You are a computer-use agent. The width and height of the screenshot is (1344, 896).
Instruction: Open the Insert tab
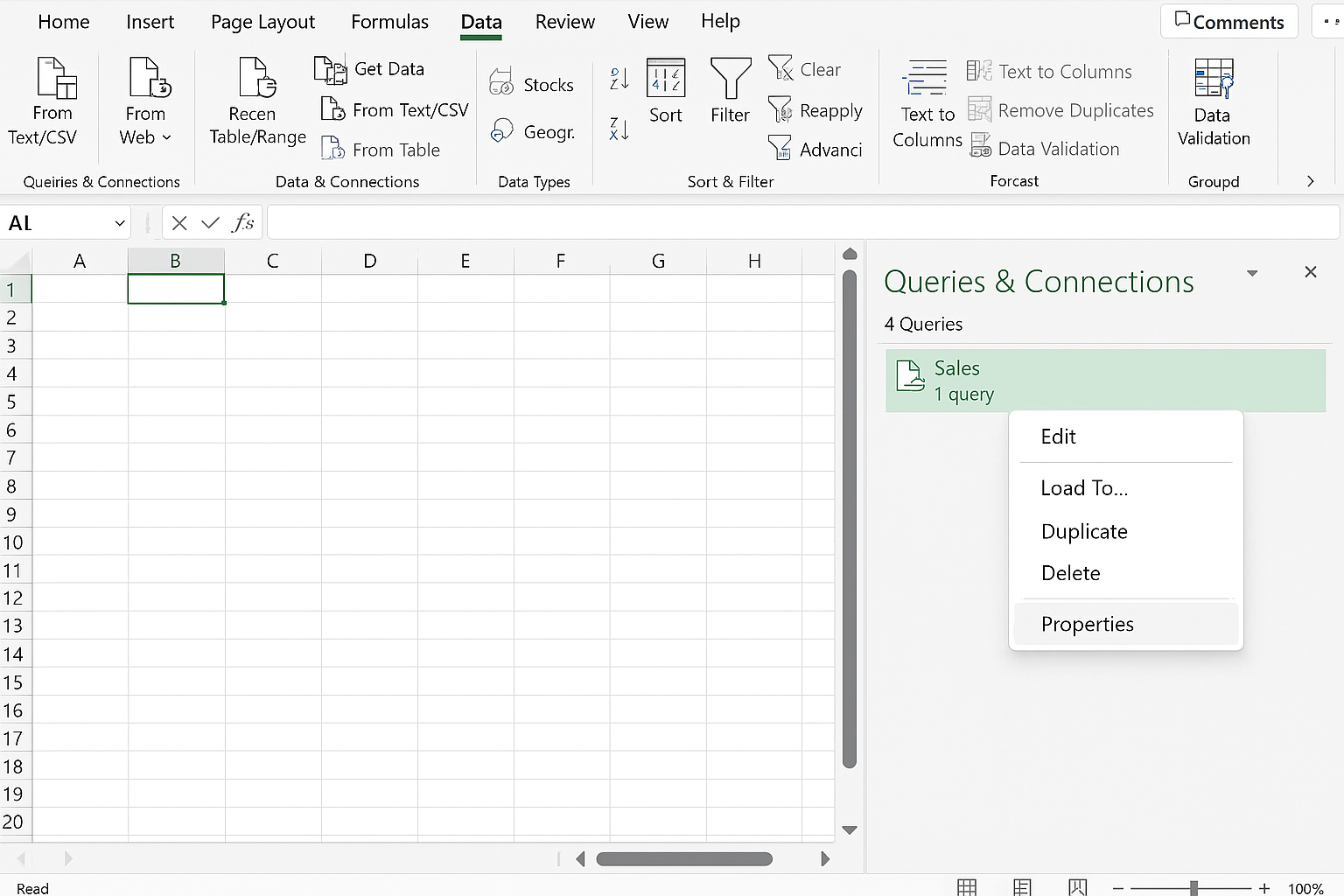(150, 22)
